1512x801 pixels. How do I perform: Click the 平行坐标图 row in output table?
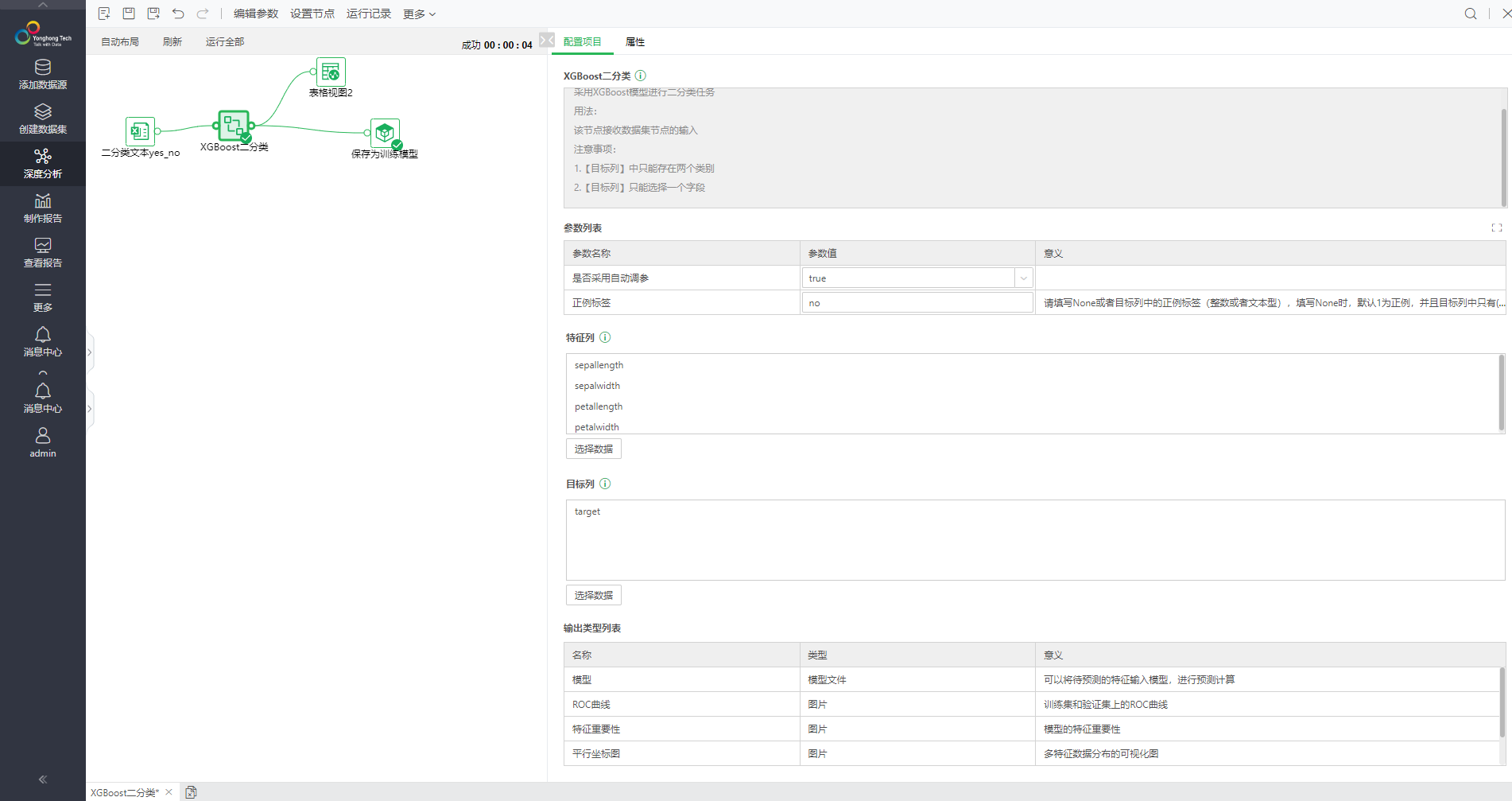[x=1031, y=753]
